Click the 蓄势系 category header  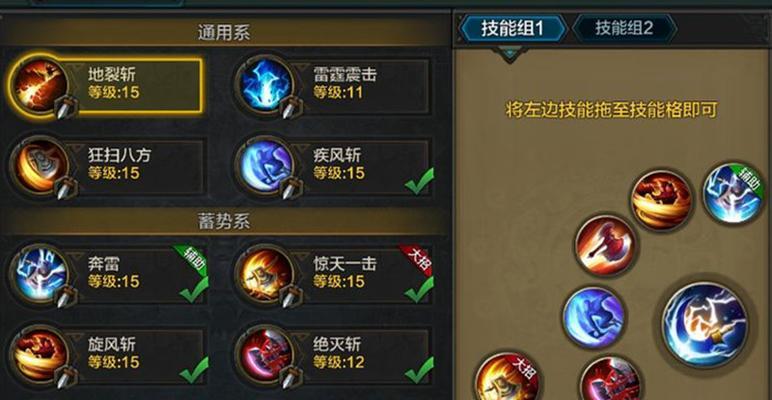coord(224,222)
